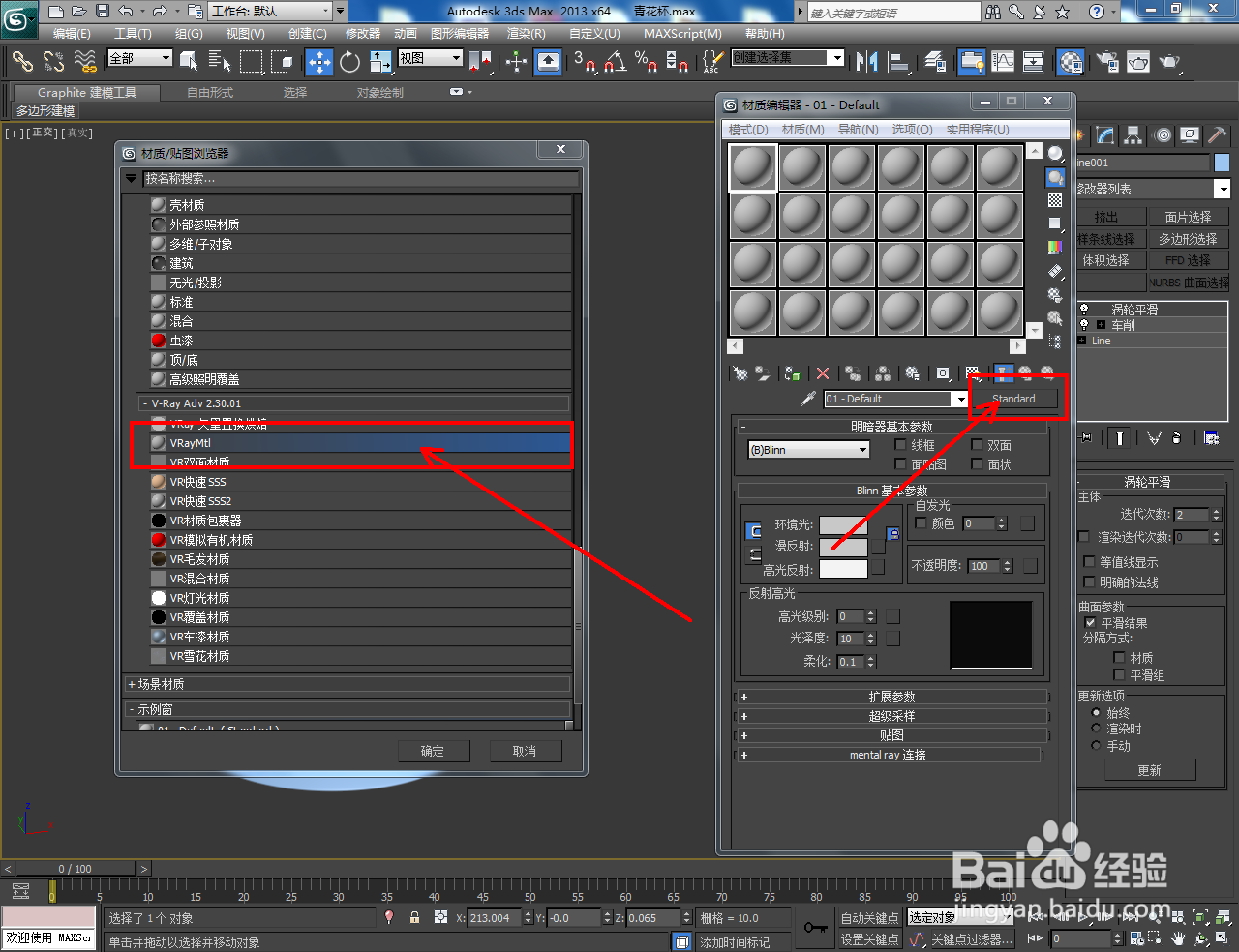The image size is (1239, 952).
Task: Toggle the 3D Snaps icon
Action: [584, 62]
